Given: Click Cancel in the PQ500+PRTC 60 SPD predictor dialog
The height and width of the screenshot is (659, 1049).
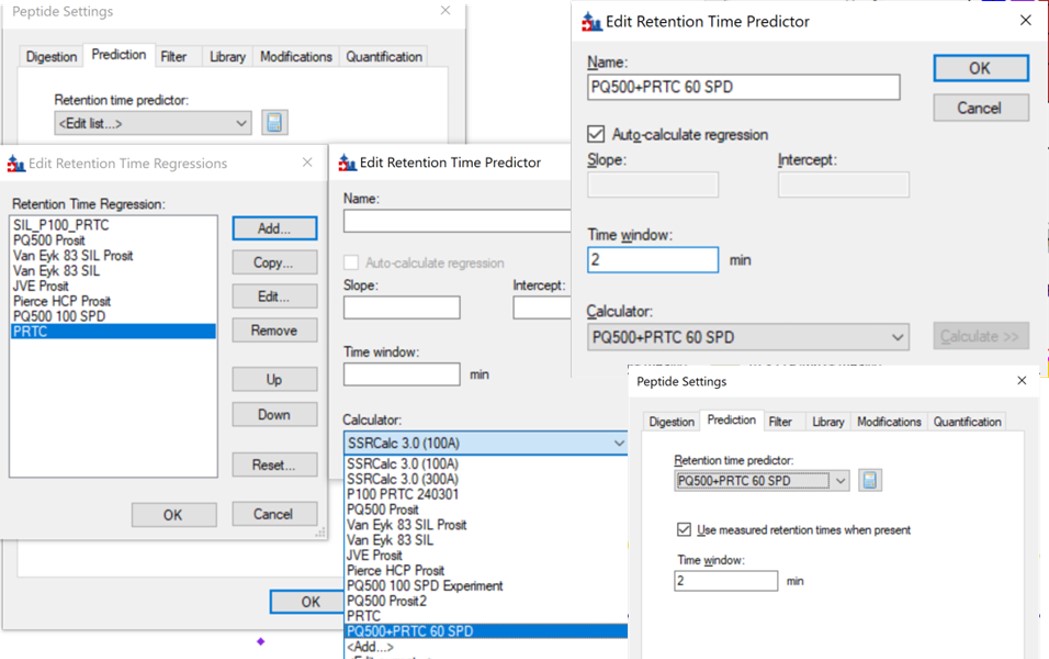Looking at the screenshot, I should (x=981, y=108).
